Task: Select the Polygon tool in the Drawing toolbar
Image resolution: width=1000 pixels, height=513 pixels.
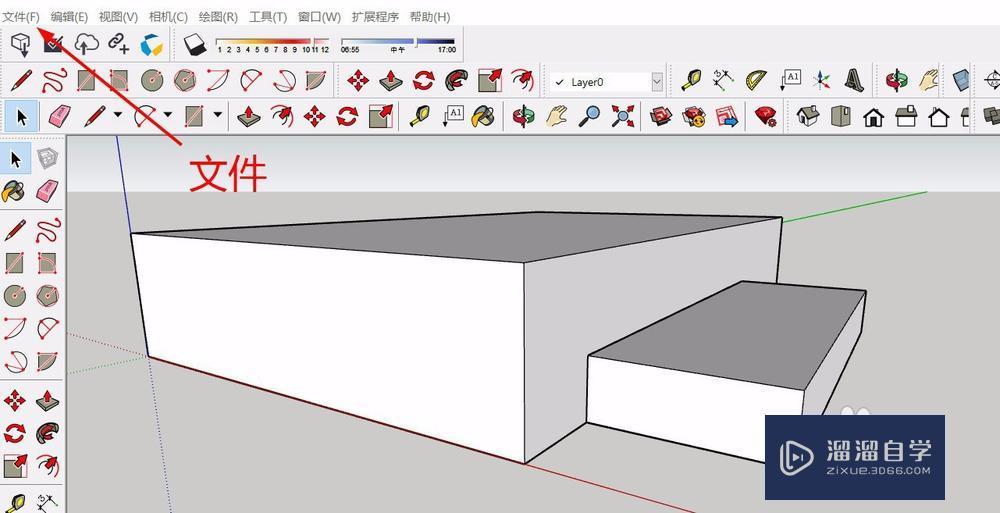Action: pos(185,81)
